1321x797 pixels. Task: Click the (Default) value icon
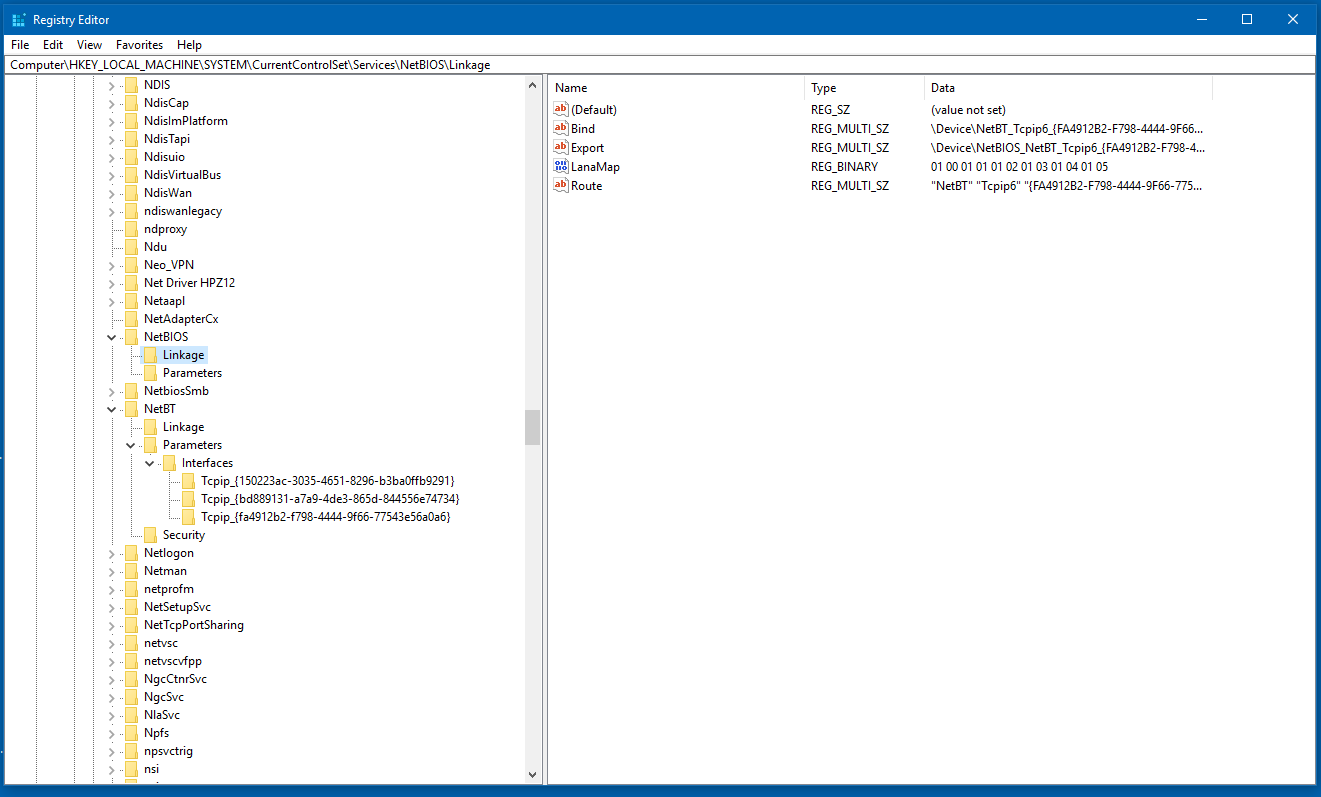pyautogui.click(x=561, y=110)
